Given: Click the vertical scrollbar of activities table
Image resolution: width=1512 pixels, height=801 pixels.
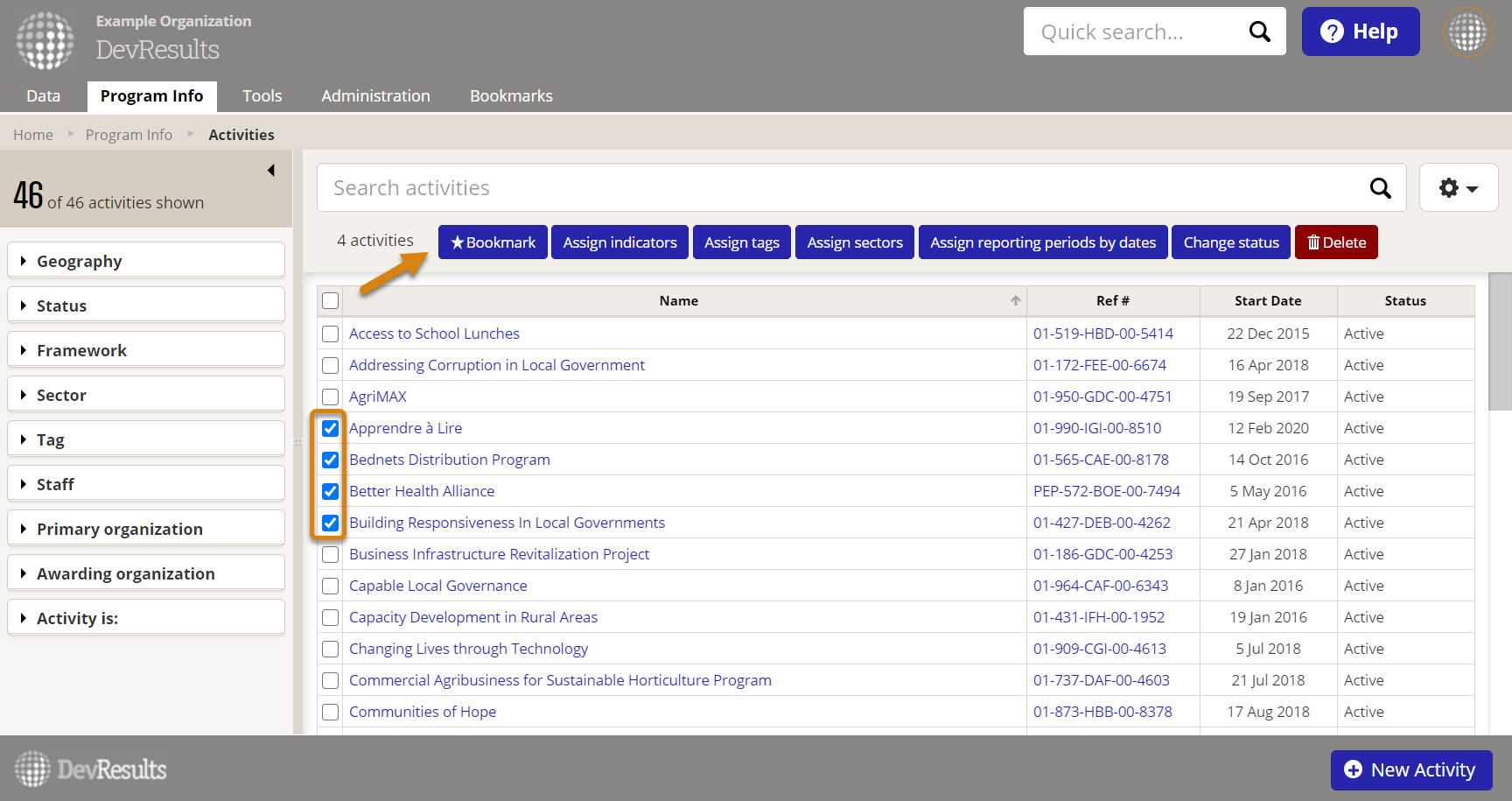Looking at the screenshot, I should (1499, 341).
